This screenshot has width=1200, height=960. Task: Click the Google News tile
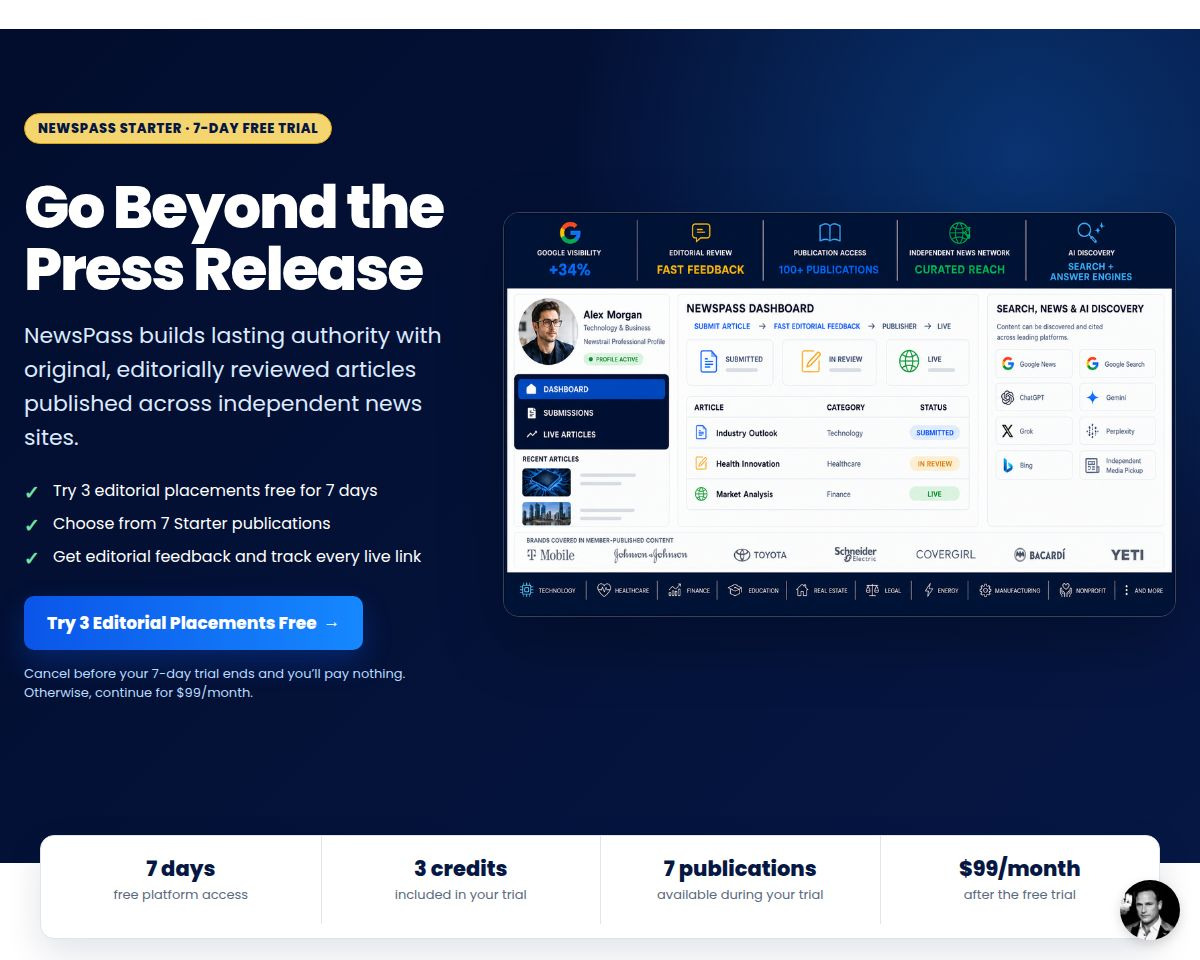[1034, 364]
